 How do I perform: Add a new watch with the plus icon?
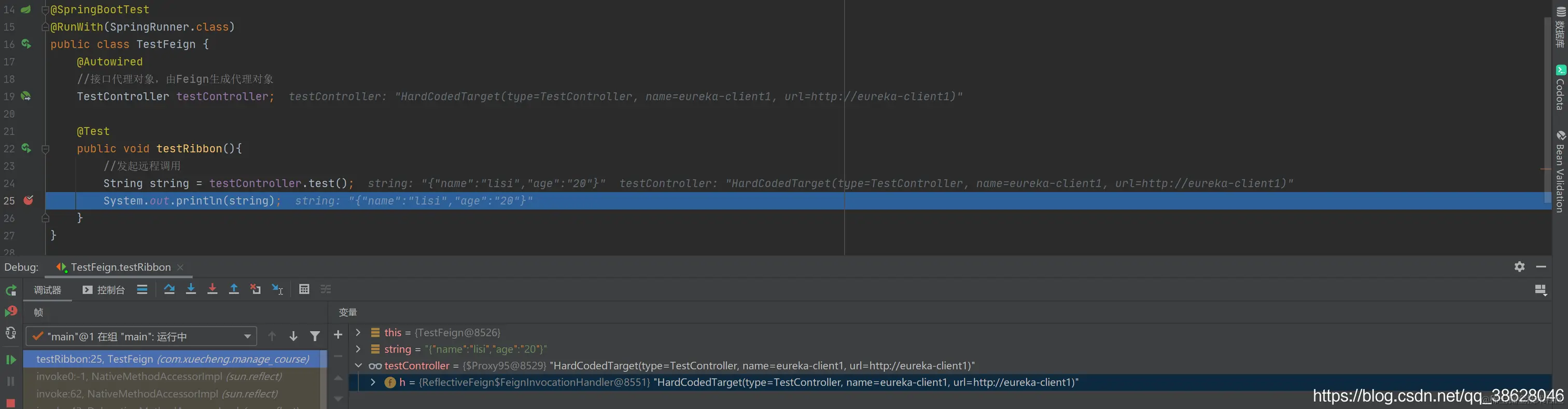tap(339, 335)
